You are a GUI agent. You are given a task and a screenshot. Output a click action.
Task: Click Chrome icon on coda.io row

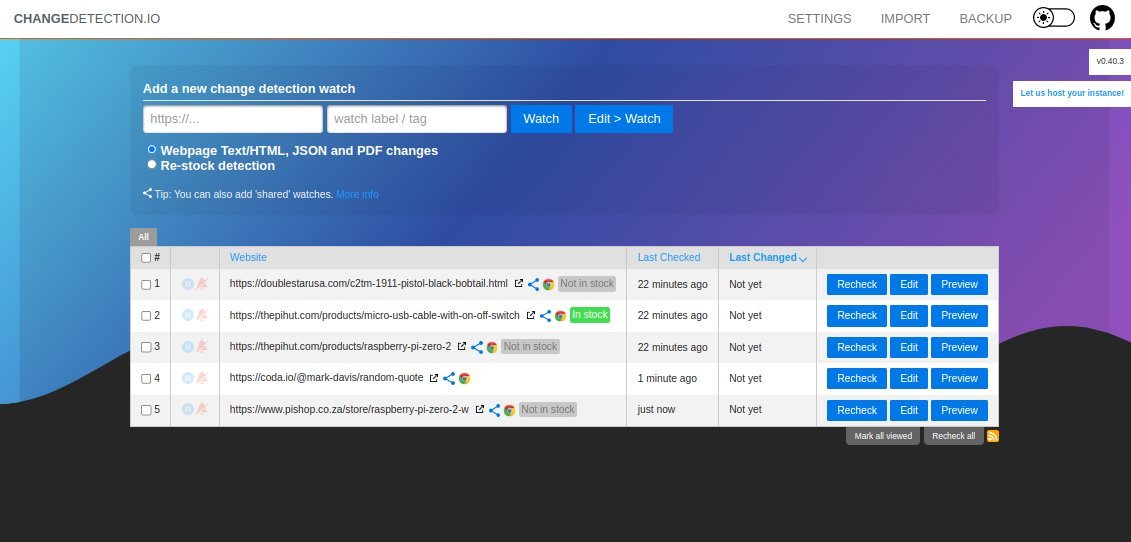pos(465,378)
